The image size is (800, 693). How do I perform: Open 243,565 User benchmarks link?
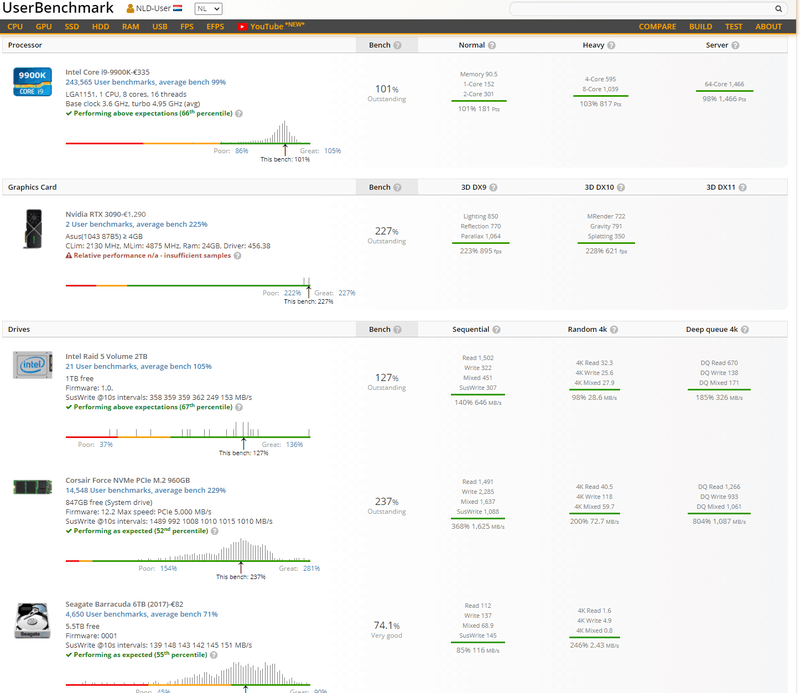(145, 82)
